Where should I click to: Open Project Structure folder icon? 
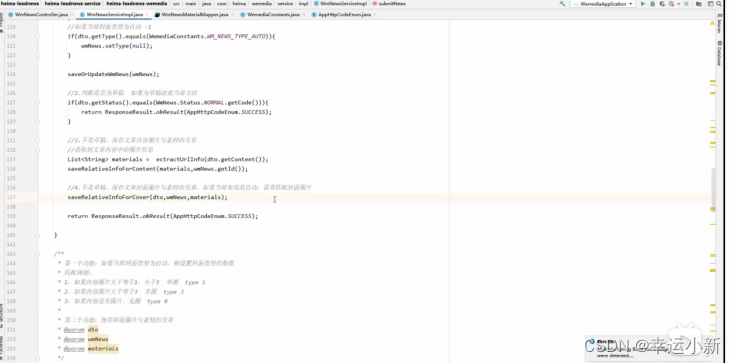pos(699,4)
